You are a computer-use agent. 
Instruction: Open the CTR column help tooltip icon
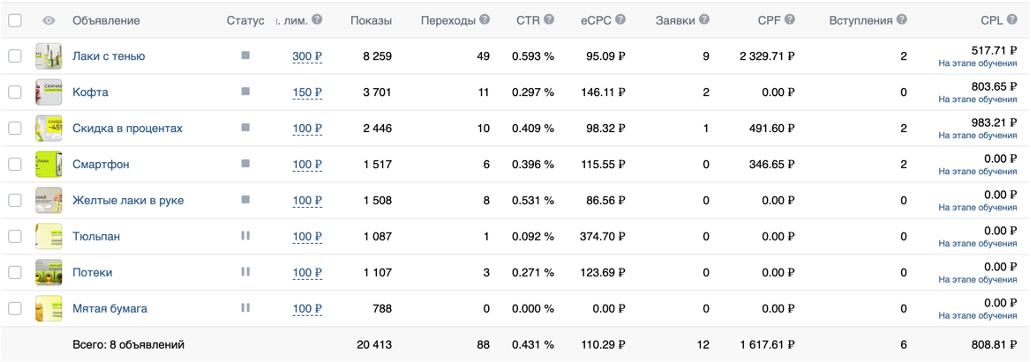[x=549, y=20]
